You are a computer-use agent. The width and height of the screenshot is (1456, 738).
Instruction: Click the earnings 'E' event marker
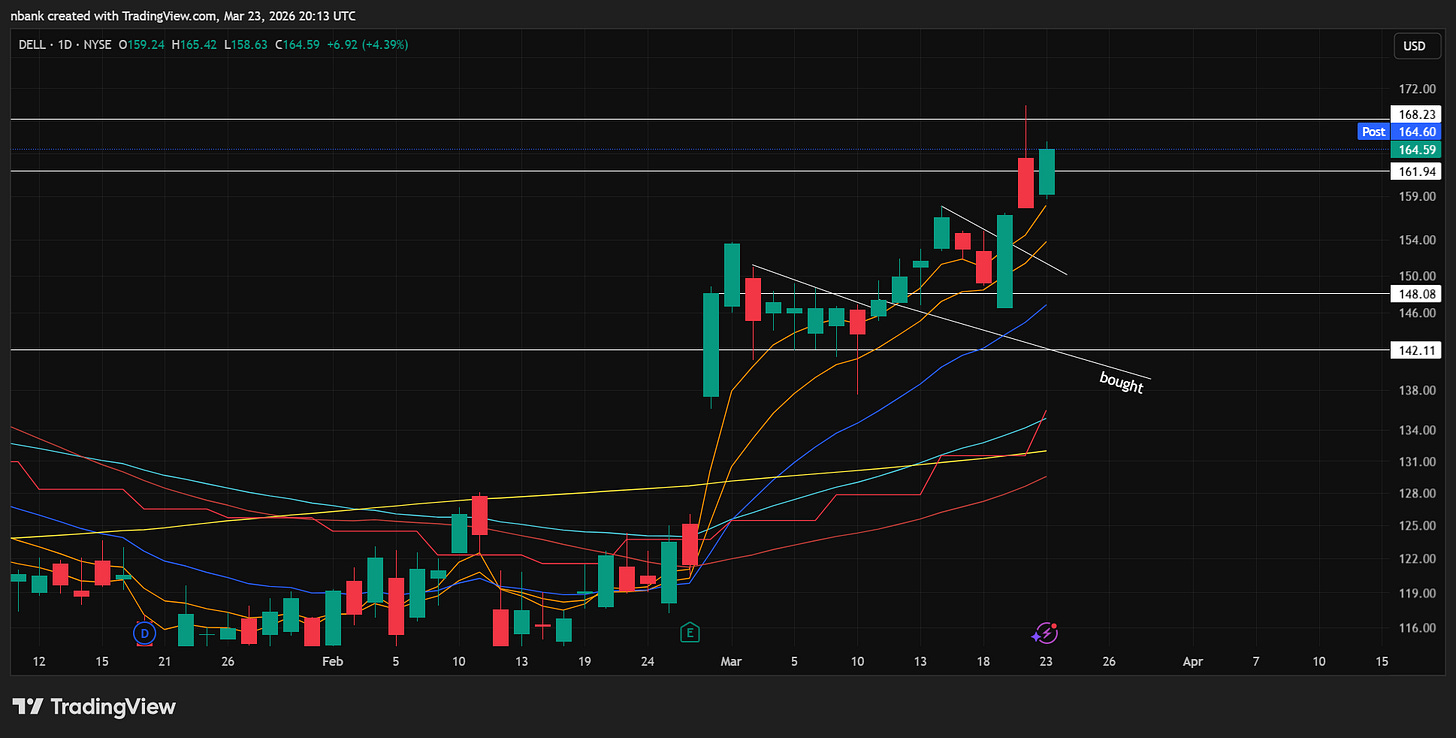(688, 632)
